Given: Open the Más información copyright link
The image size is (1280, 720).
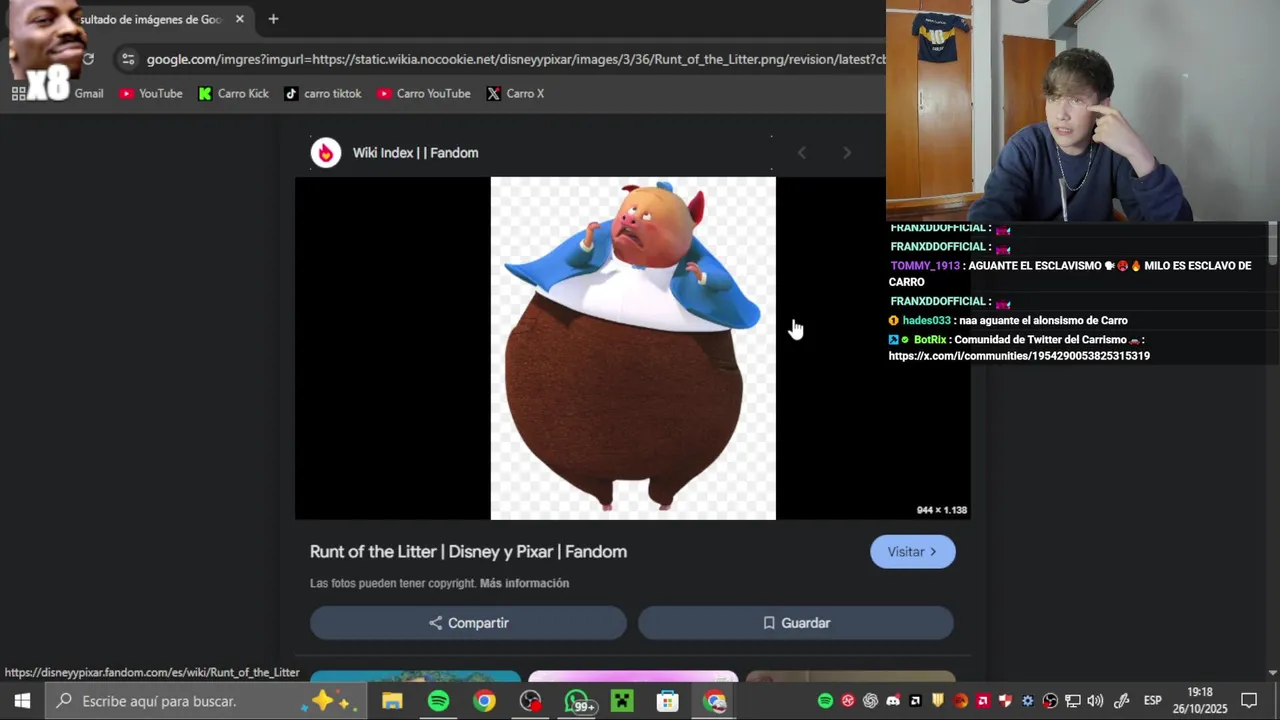Looking at the screenshot, I should coord(524,583).
